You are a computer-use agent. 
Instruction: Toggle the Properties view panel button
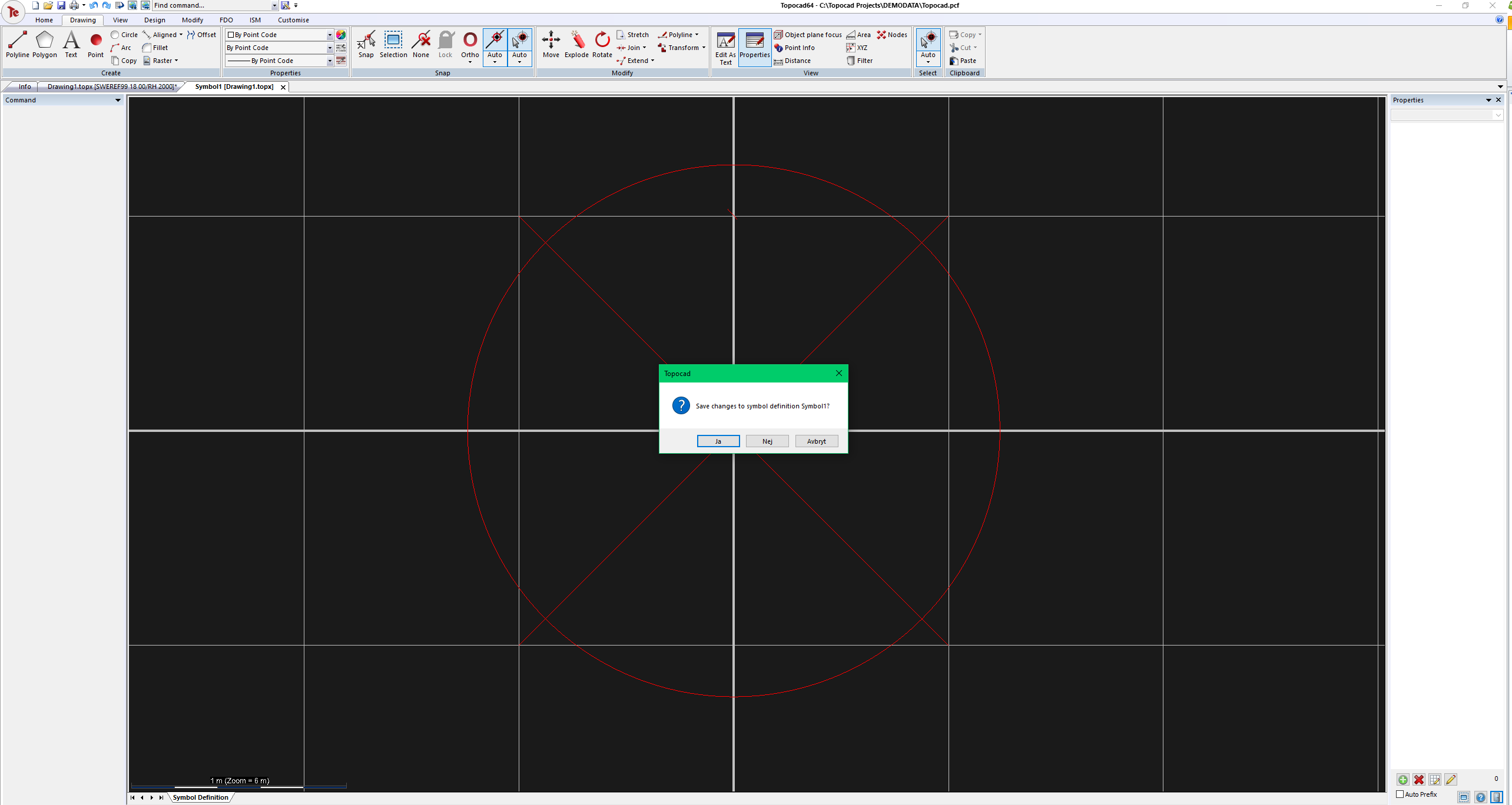tap(754, 46)
